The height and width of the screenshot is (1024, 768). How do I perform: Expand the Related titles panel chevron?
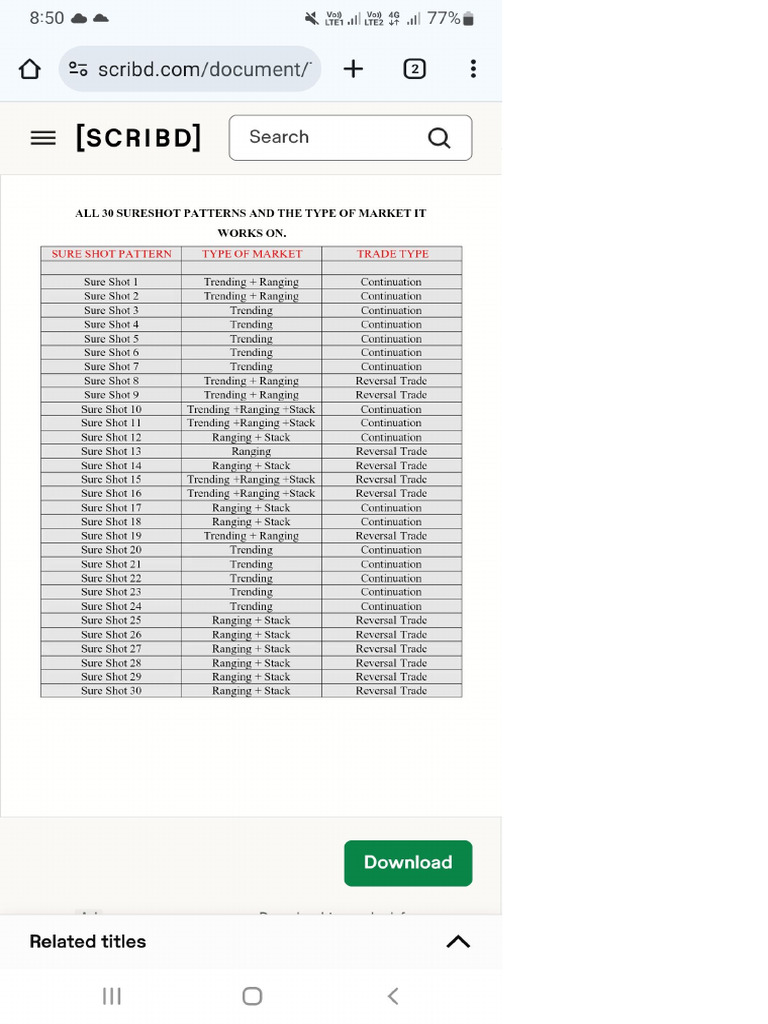tap(458, 941)
